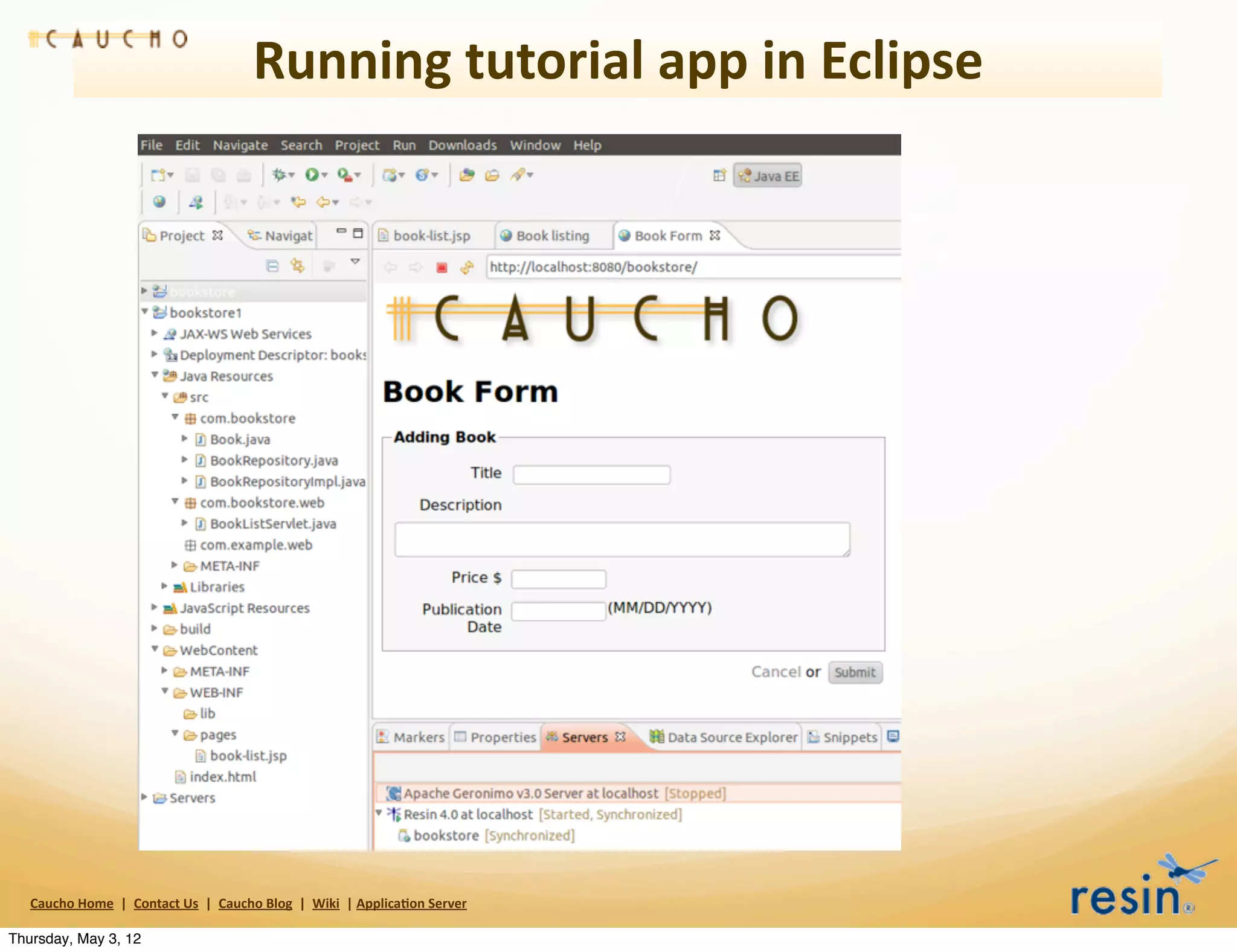The image size is (1237, 952).
Task: Click Collapse All in Project Explorer
Action: (x=272, y=266)
